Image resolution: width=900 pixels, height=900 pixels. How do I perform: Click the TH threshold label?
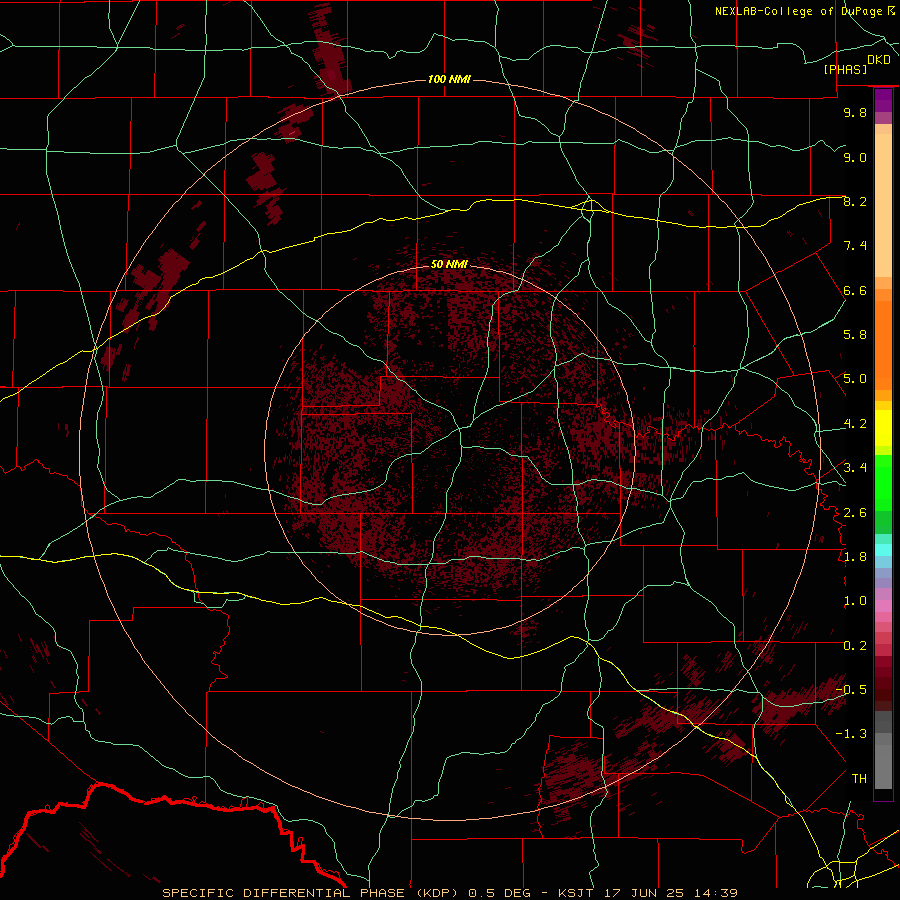coord(859,779)
